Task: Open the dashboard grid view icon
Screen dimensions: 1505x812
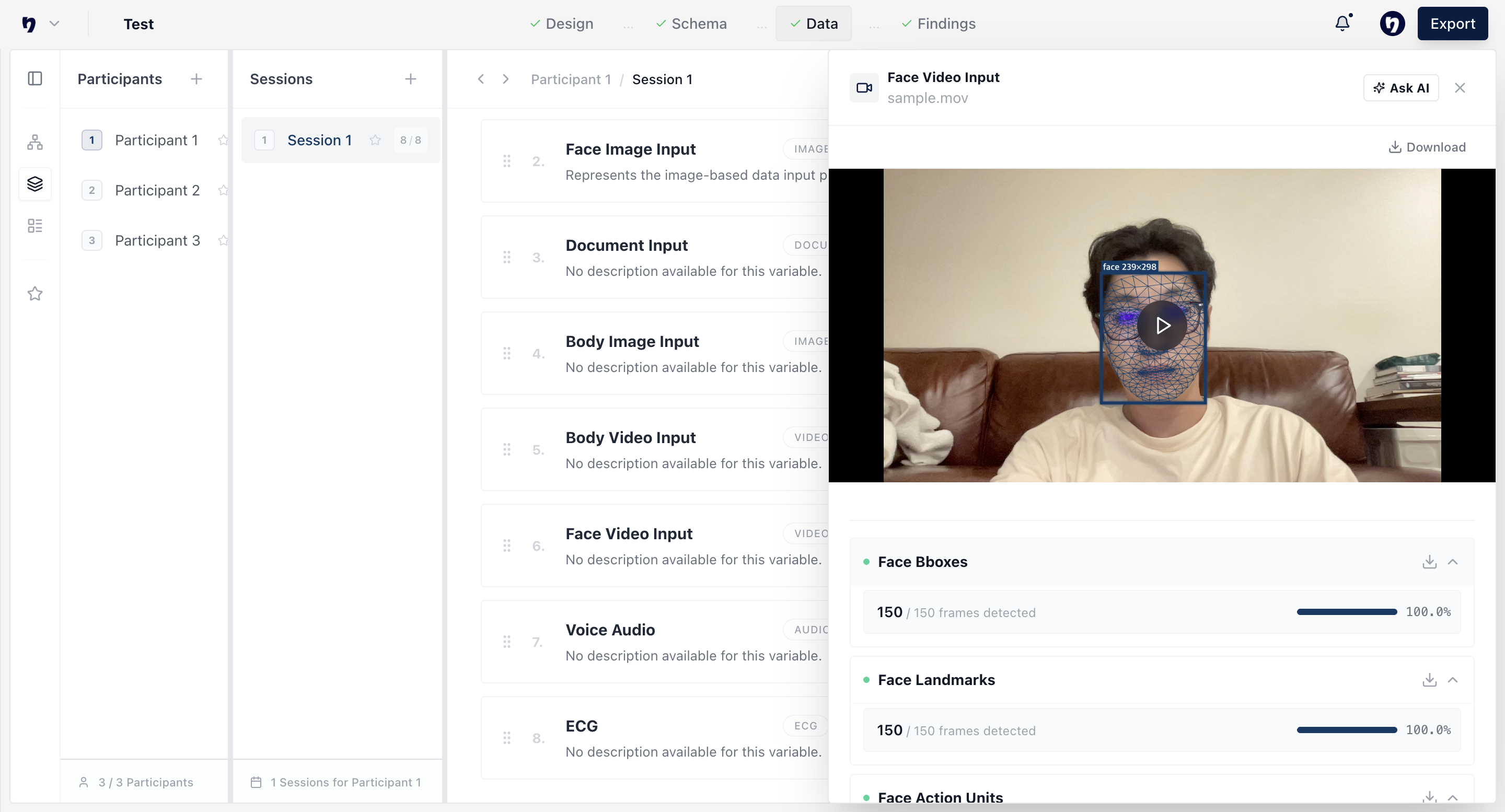Action: point(35,226)
